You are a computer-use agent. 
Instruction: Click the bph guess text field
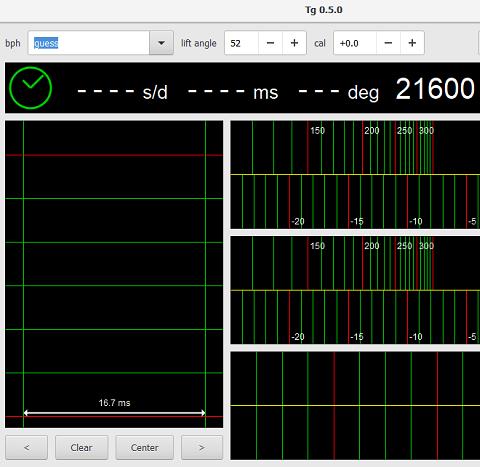click(x=89, y=43)
